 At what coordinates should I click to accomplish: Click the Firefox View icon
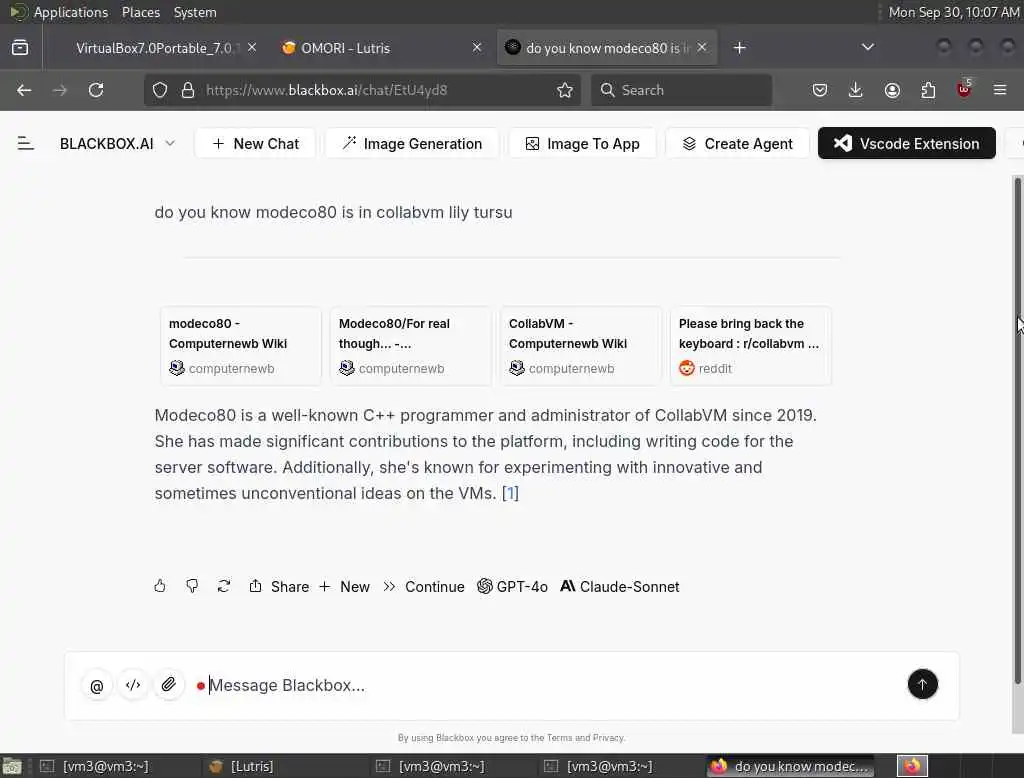click(20, 47)
